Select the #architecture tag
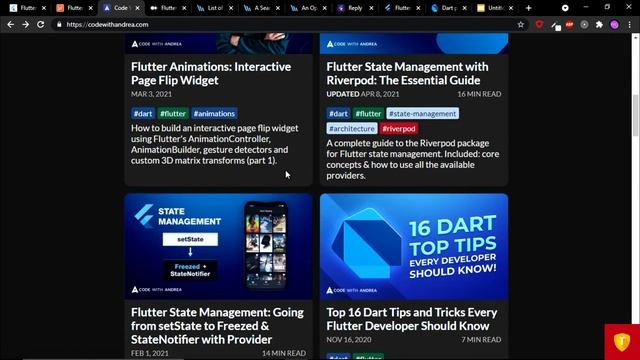Viewport: 640px width, 360px height. pyautogui.click(x=352, y=129)
